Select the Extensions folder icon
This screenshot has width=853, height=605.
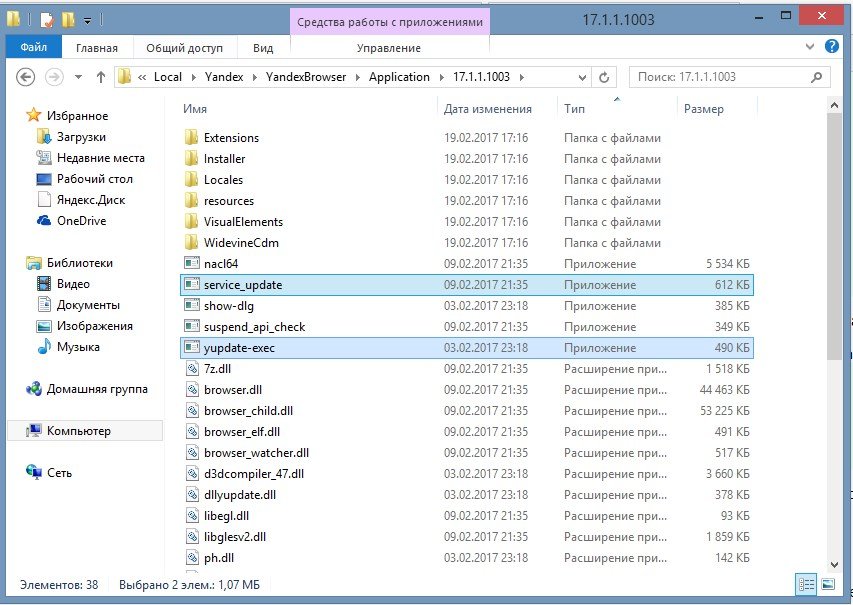click(x=191, y=137)
